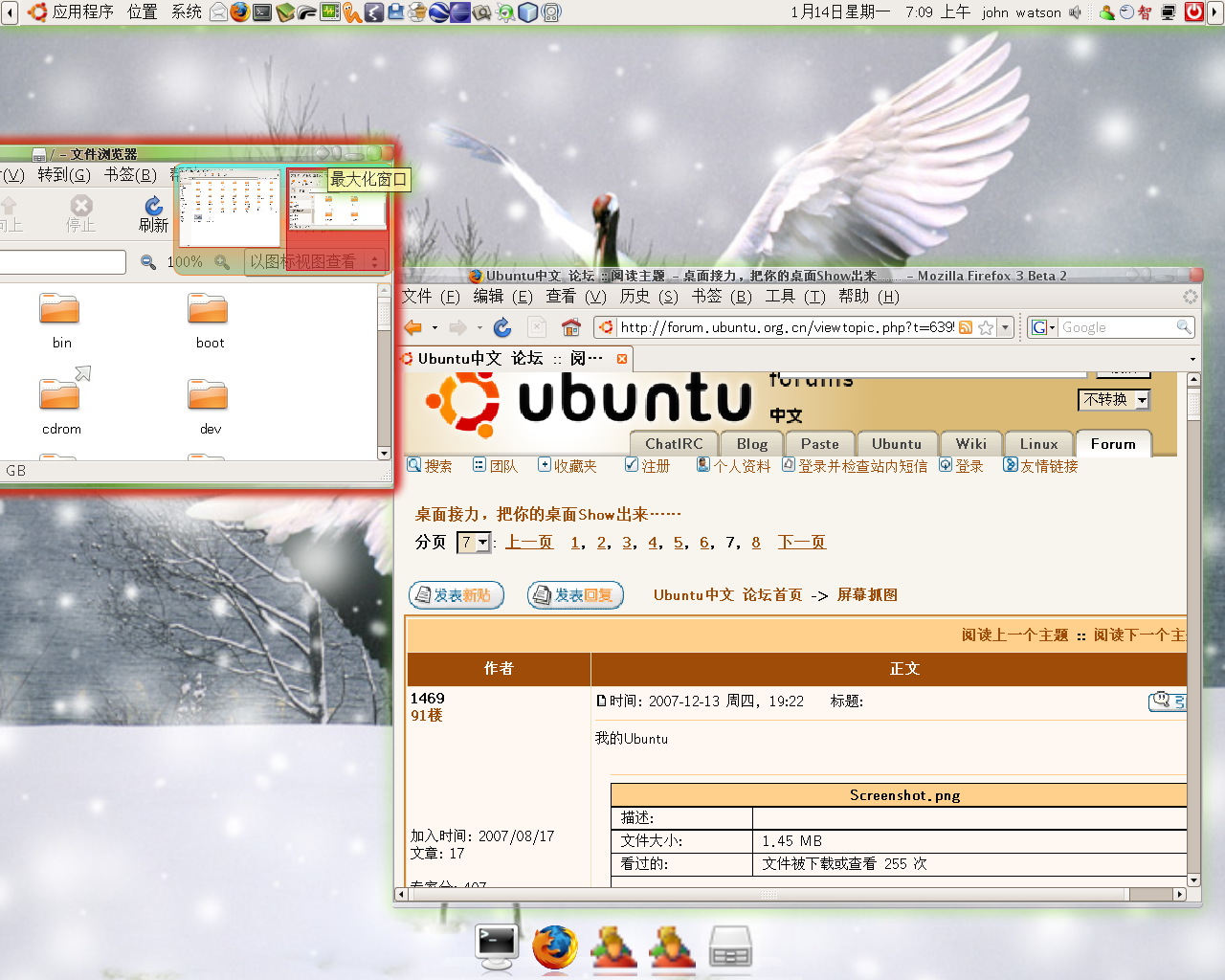Switch to the Wiki site tab
The width and height of the screenshot is (1225, 980).
pos(970,444)
